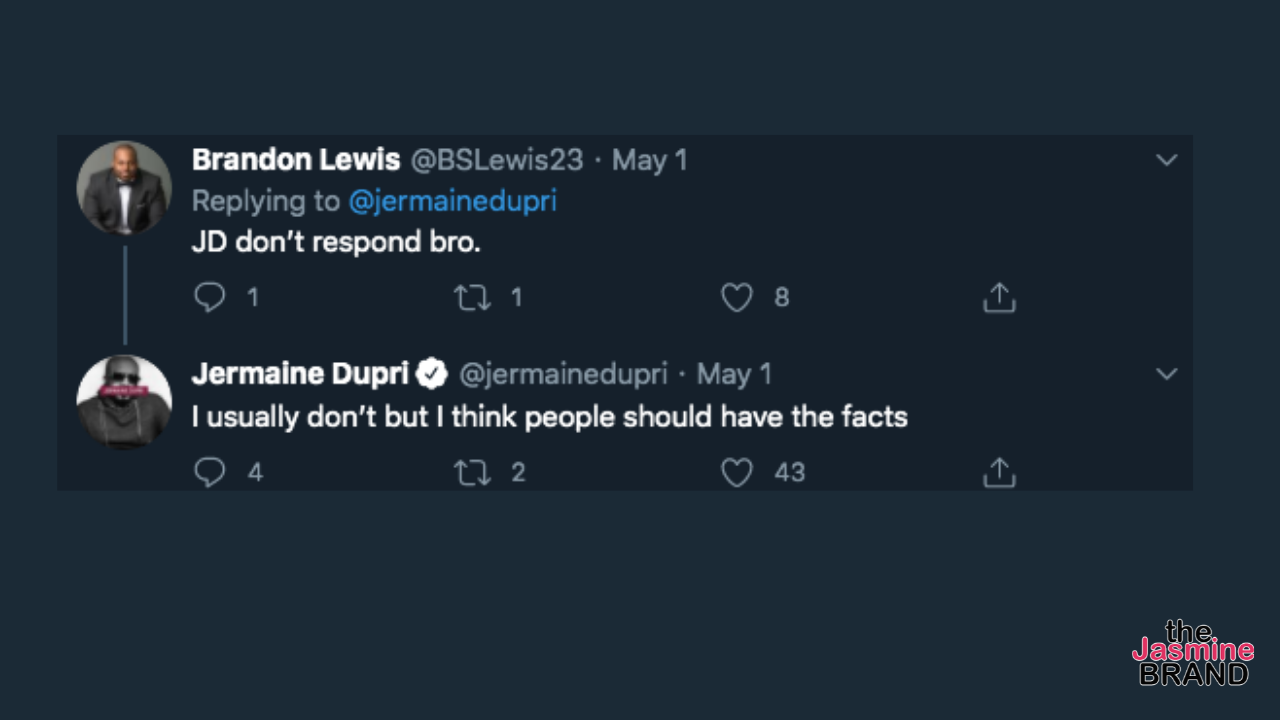
Task: Click Jermaine Dupri's profile picture
Action: 124,401
